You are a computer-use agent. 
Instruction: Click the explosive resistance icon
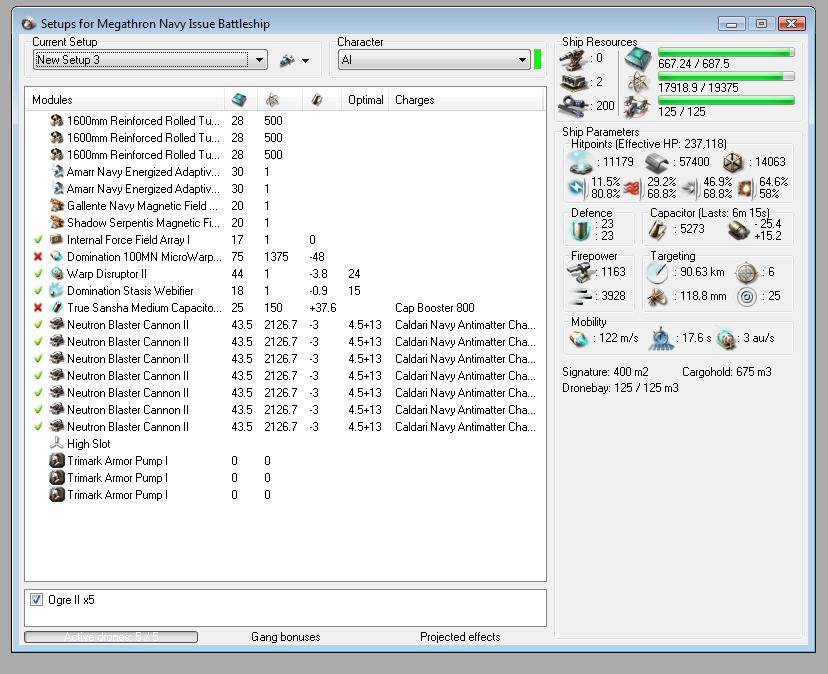coord(745,188)
